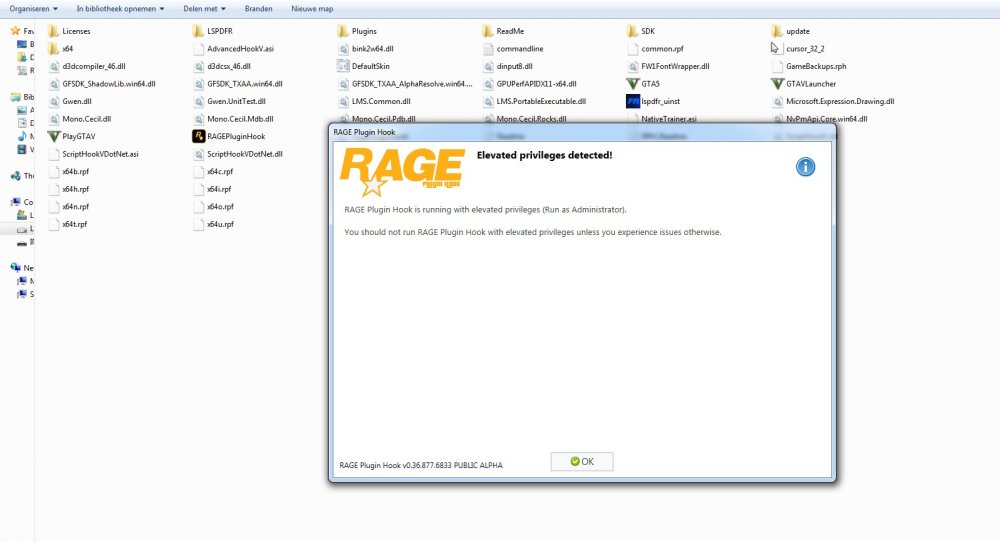Select the file named x64u.rpf
Viewport: 1000px width, 542px height.
pos(220,224)
